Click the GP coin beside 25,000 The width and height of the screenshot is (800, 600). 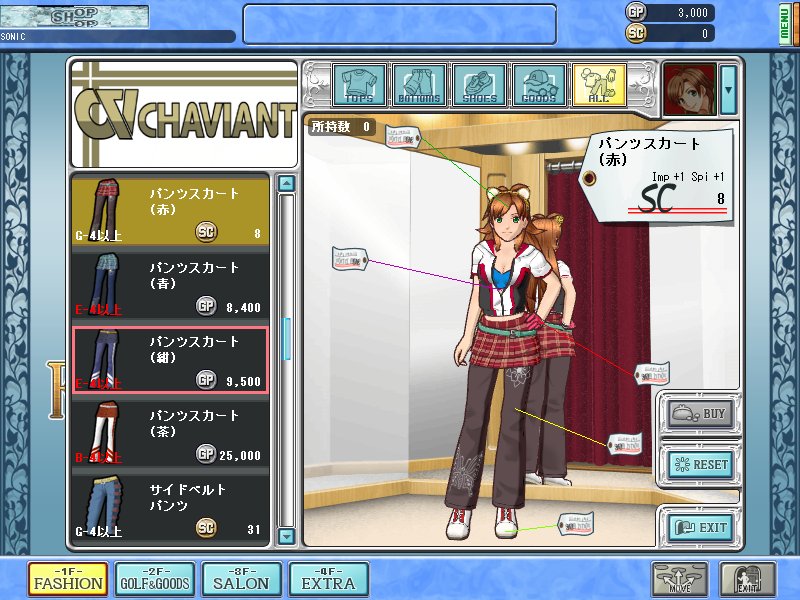coord(206,454)
